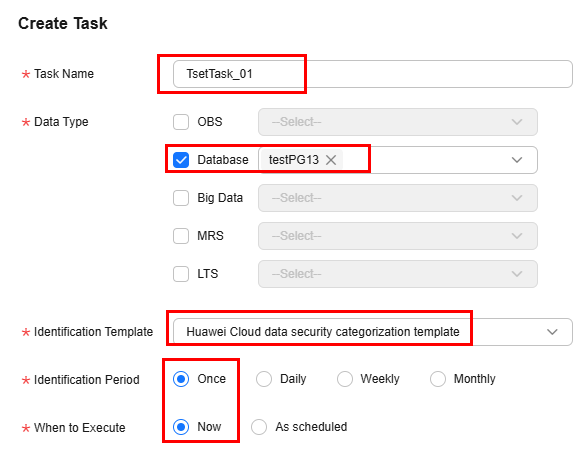Click the Huawei Cloud data security template text

coord(323,332)
